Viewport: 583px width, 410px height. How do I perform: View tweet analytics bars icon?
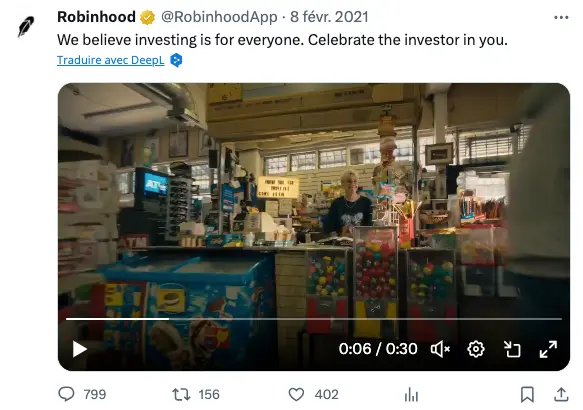[411, 394]
